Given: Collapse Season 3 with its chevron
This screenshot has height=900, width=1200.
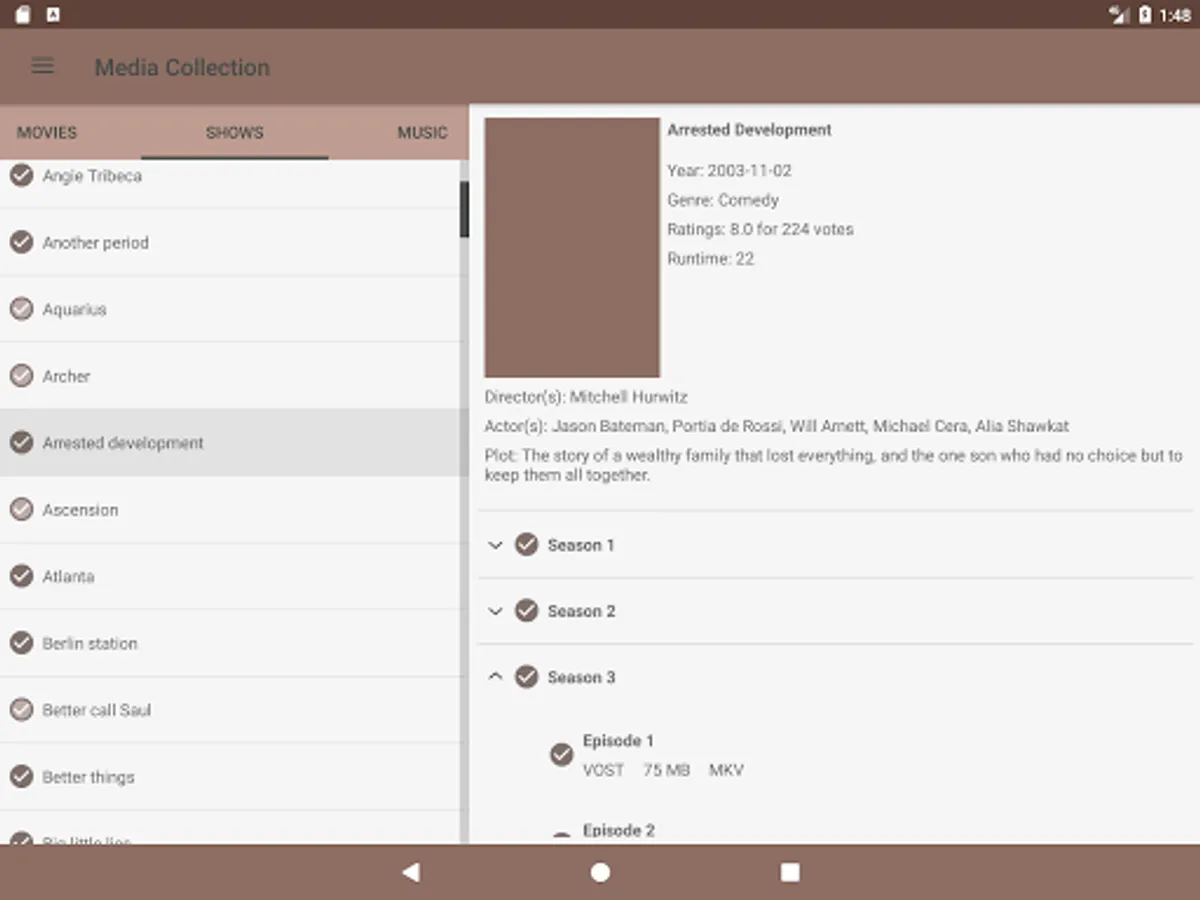Looking at the screenshot, I should [495, 677].
